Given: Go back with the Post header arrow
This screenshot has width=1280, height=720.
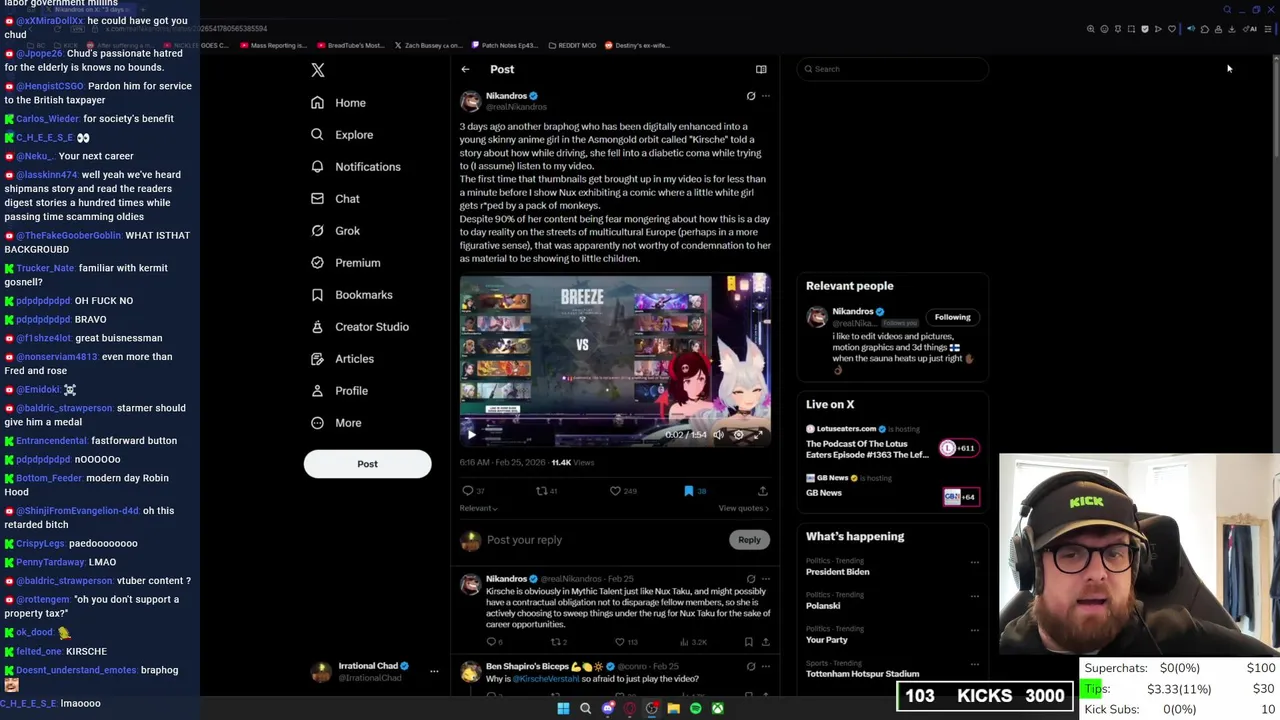Looking at the screenshot, I should click(x=465, y=69).
